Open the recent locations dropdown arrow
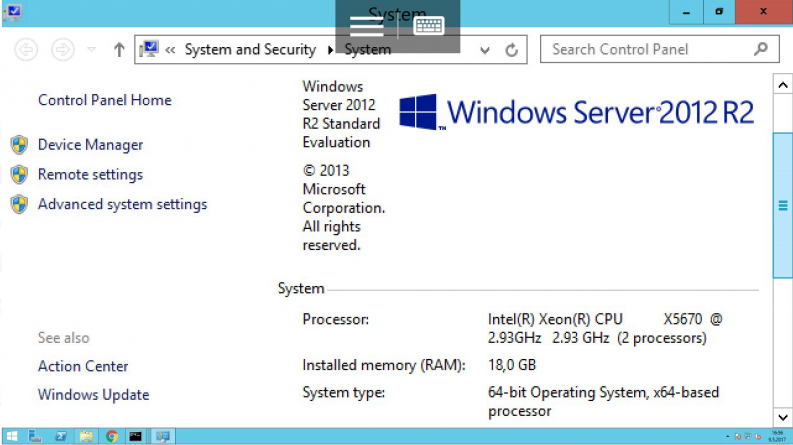The height and width of the screenshot is (445, 793). coord(92,50)
